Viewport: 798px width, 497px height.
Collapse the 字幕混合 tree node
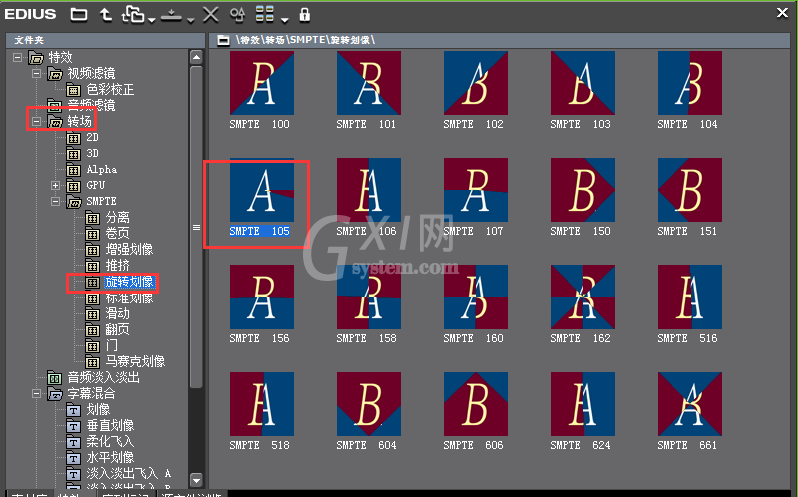click(x=36, y=394)
